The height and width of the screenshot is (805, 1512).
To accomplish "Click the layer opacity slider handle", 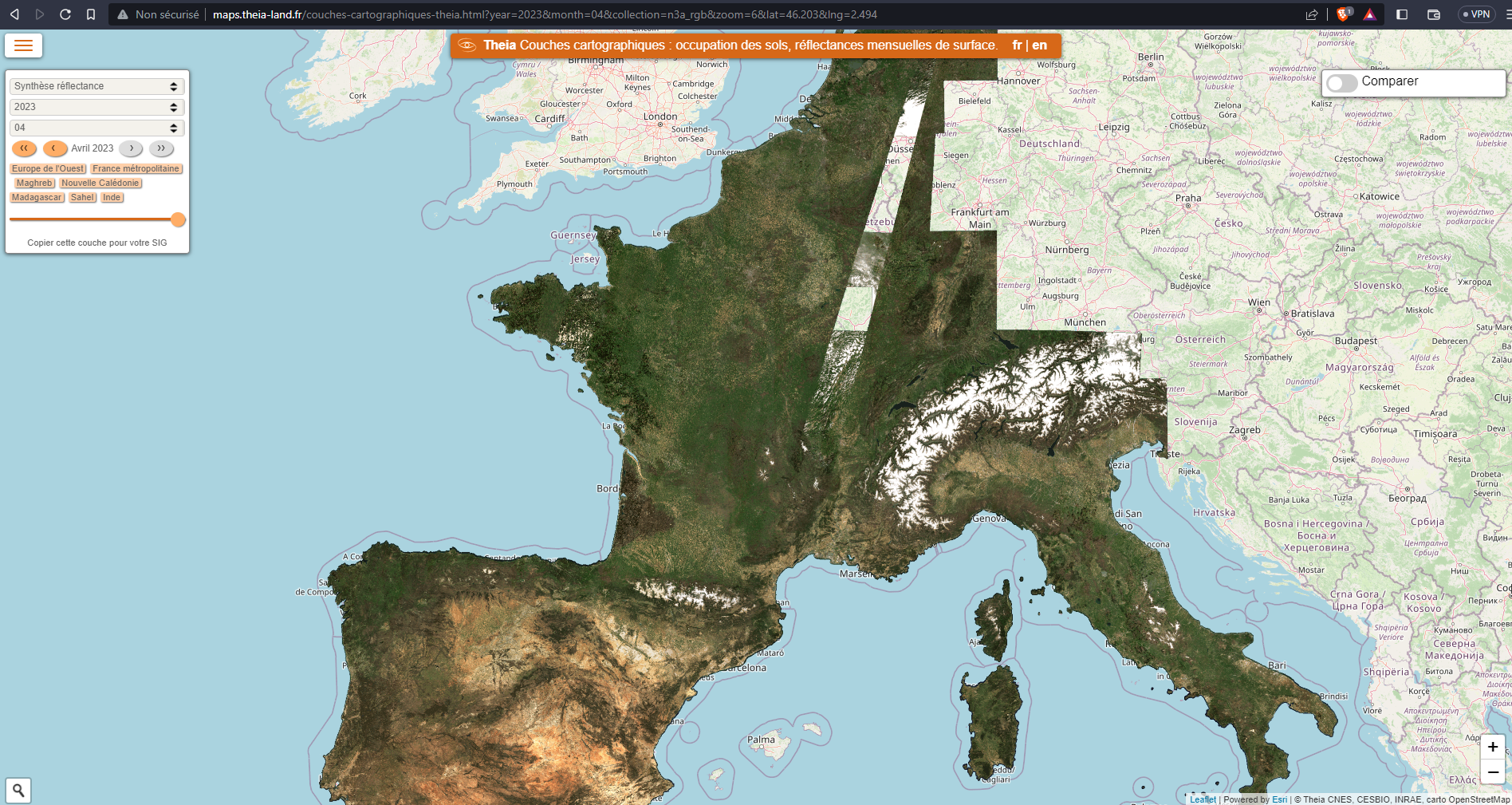I will pyautogui.click(x=178, y=219).
